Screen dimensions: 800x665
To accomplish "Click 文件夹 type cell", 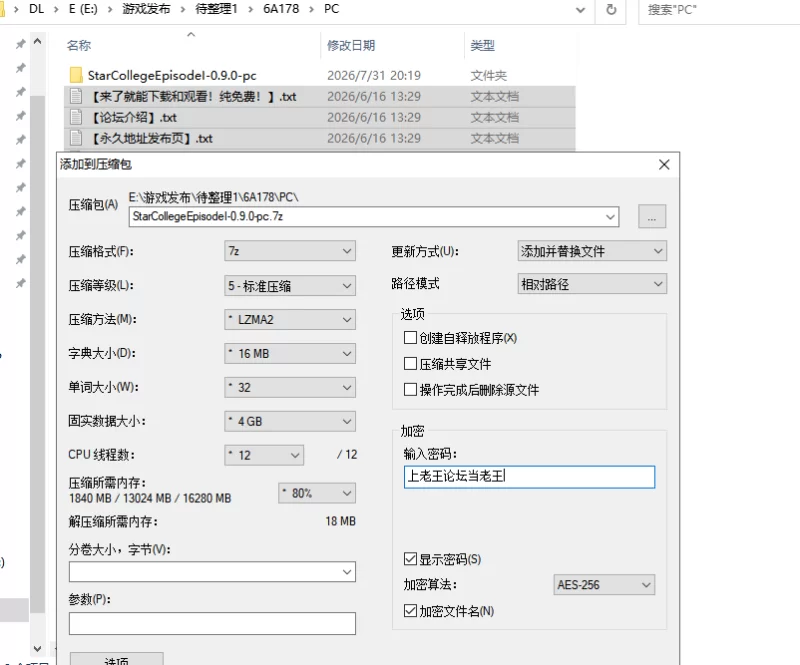I will (488, 76).
